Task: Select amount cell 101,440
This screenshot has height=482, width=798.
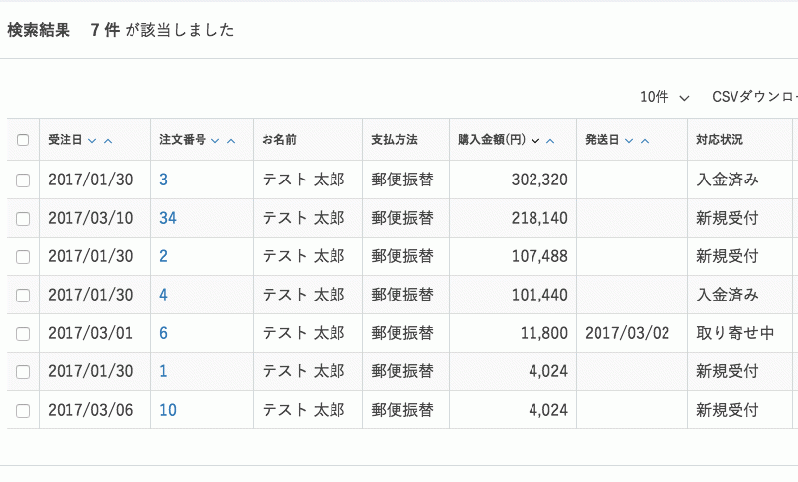Action: (x=539, y=295)
